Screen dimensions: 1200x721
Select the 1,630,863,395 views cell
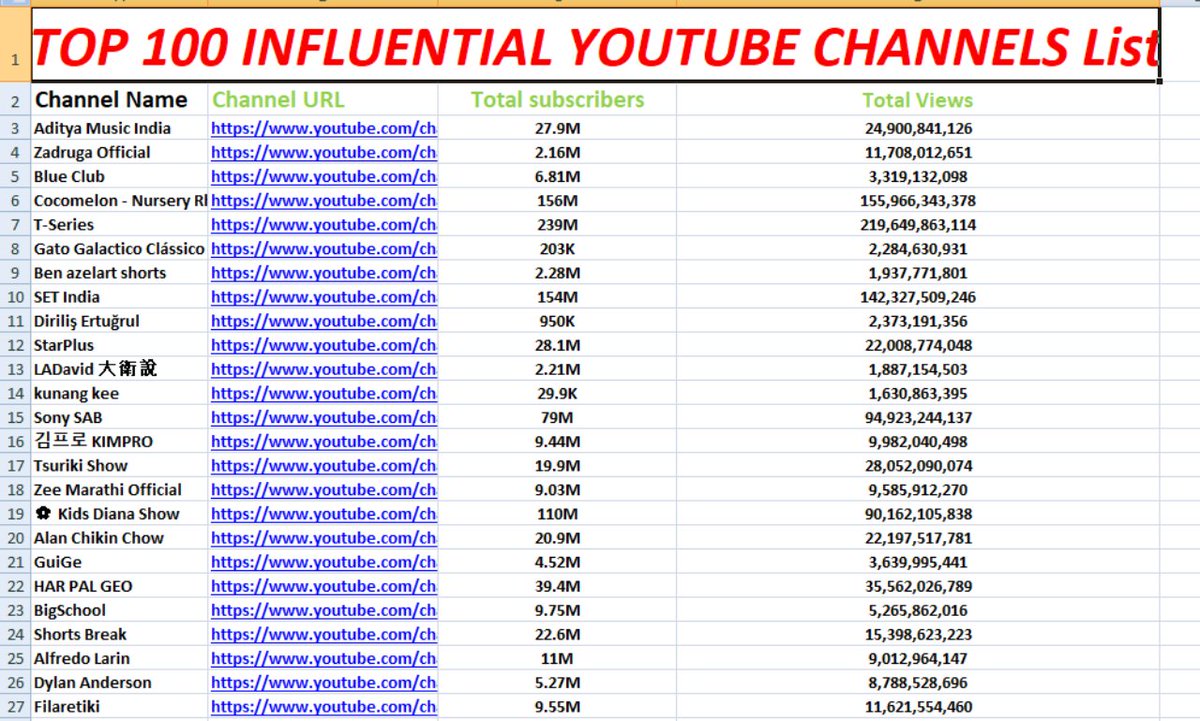(918, 393)
